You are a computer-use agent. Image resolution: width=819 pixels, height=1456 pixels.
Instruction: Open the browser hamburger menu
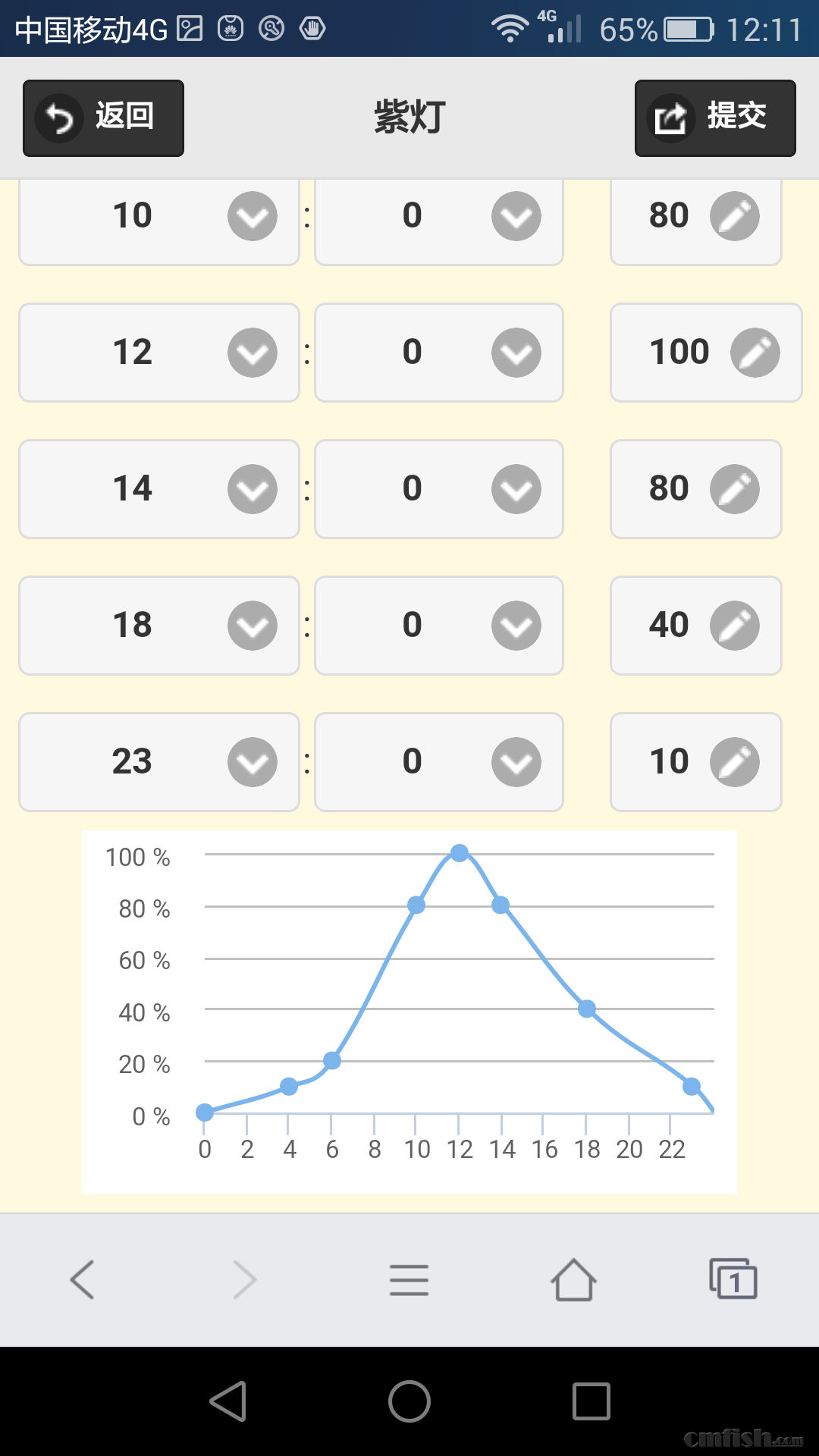coord(409,1279)
